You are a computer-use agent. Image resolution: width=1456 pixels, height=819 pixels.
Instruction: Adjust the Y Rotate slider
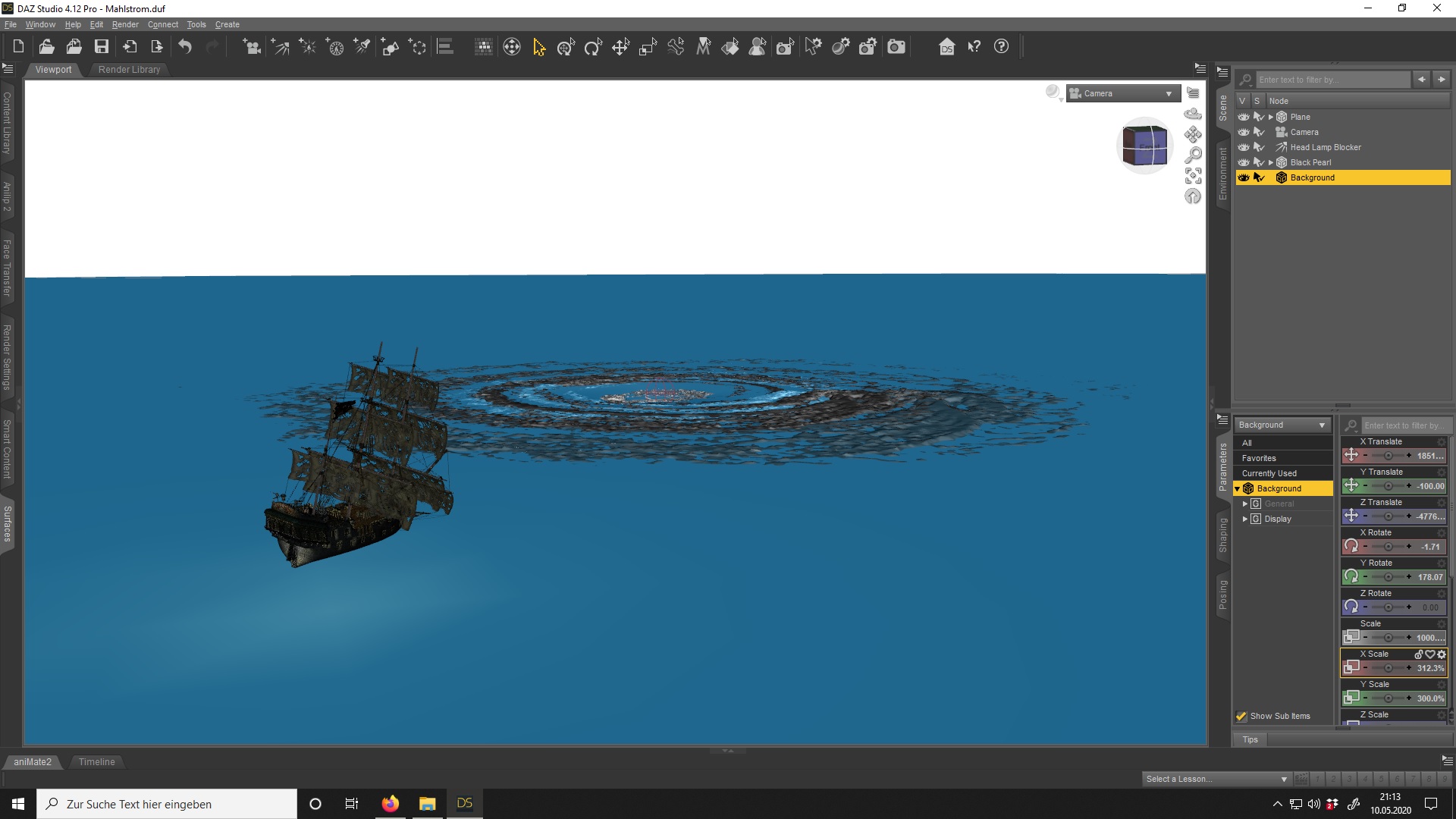(x=1388, y=577)
